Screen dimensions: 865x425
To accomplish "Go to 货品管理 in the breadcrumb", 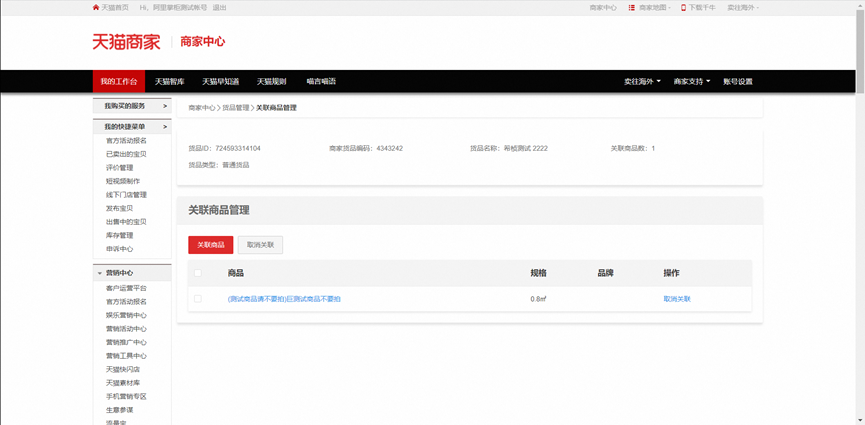I will point(235,107).
